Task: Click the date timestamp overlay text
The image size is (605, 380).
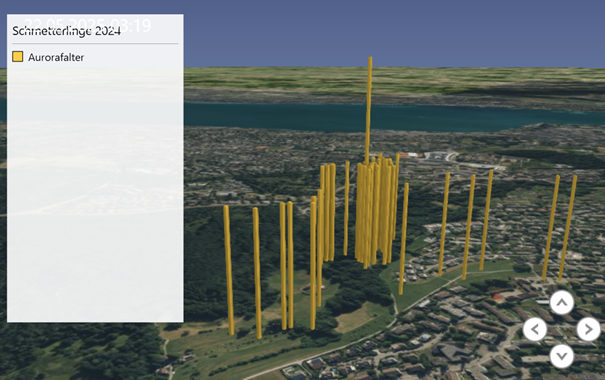Action: click(x=88, y=25)
